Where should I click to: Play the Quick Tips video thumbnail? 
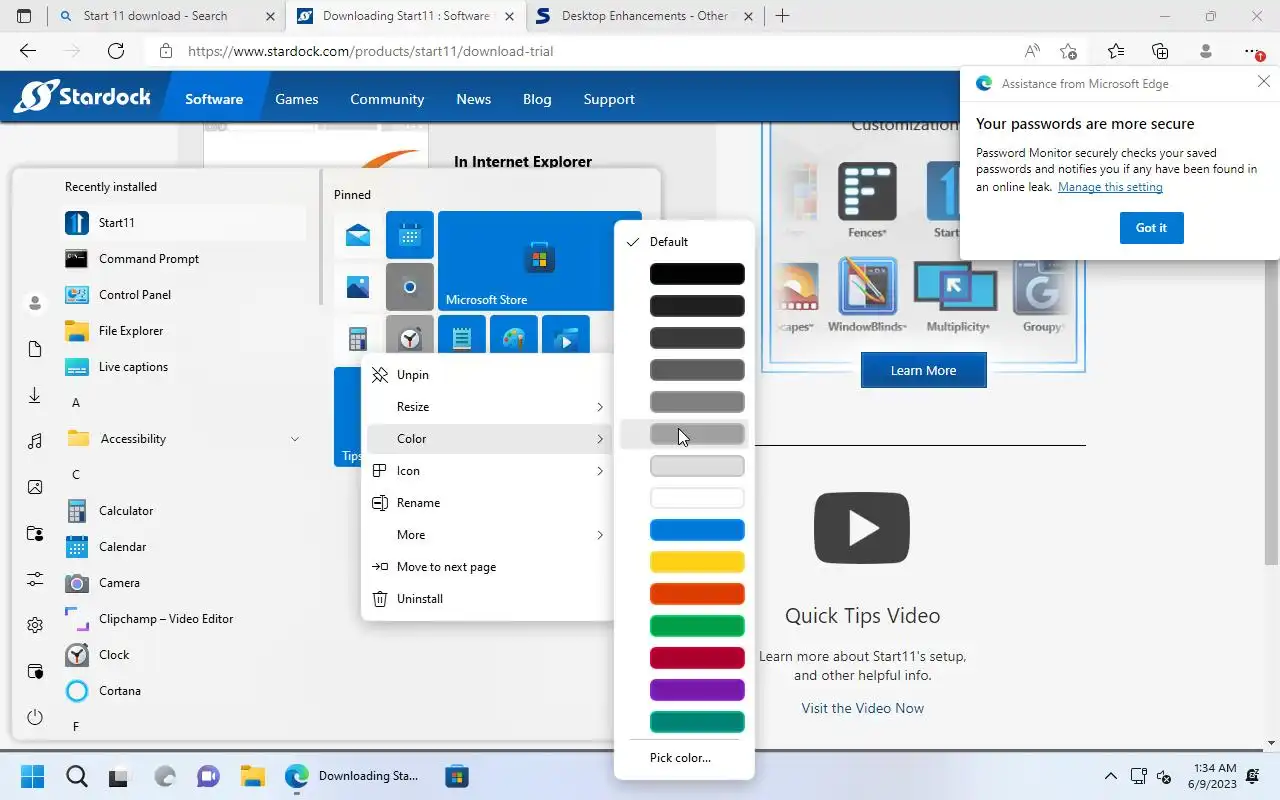pyautogui.click(x=861, y=528)
